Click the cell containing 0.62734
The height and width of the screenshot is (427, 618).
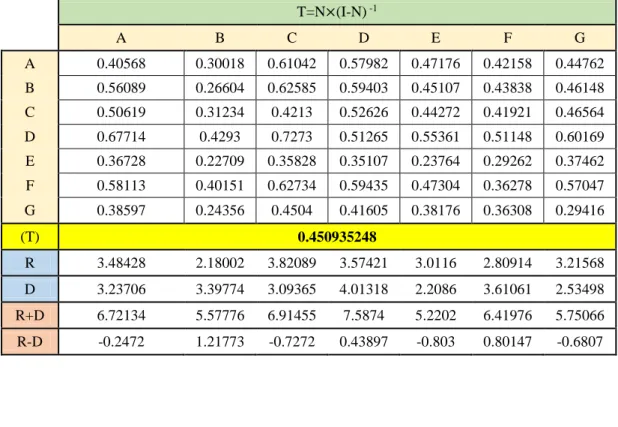tap(292, 186)
